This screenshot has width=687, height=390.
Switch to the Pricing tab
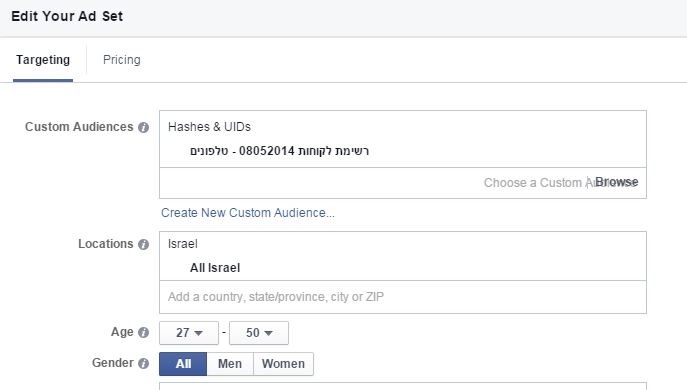pos(122,60)
